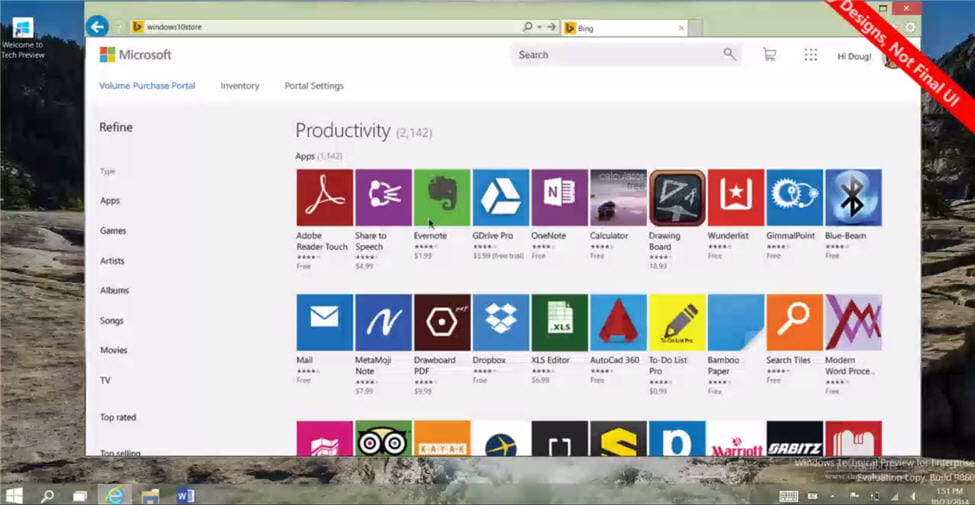The height and width of the screenshot is (505, 975).
Task: Select the Blue-Beam Bluetooth app icon
Action: pos(853,198)
